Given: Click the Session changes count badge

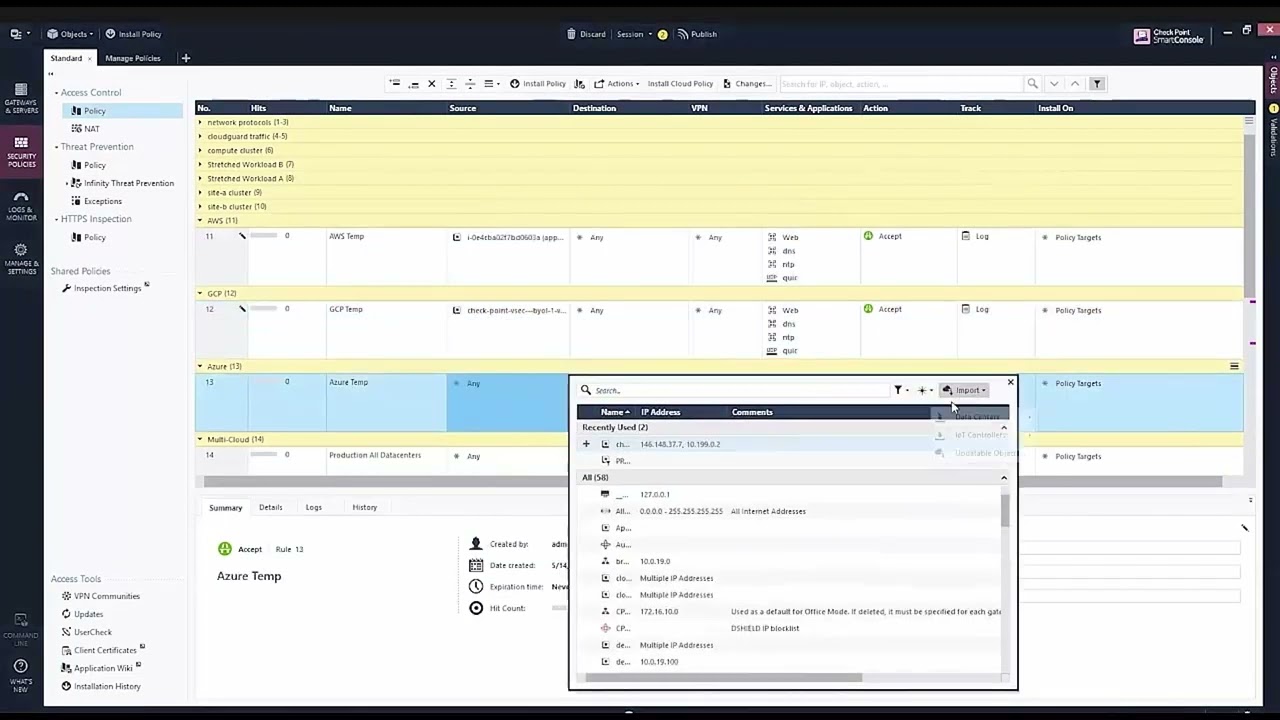Looking at the screenshot, I should [x=662, y=34].
